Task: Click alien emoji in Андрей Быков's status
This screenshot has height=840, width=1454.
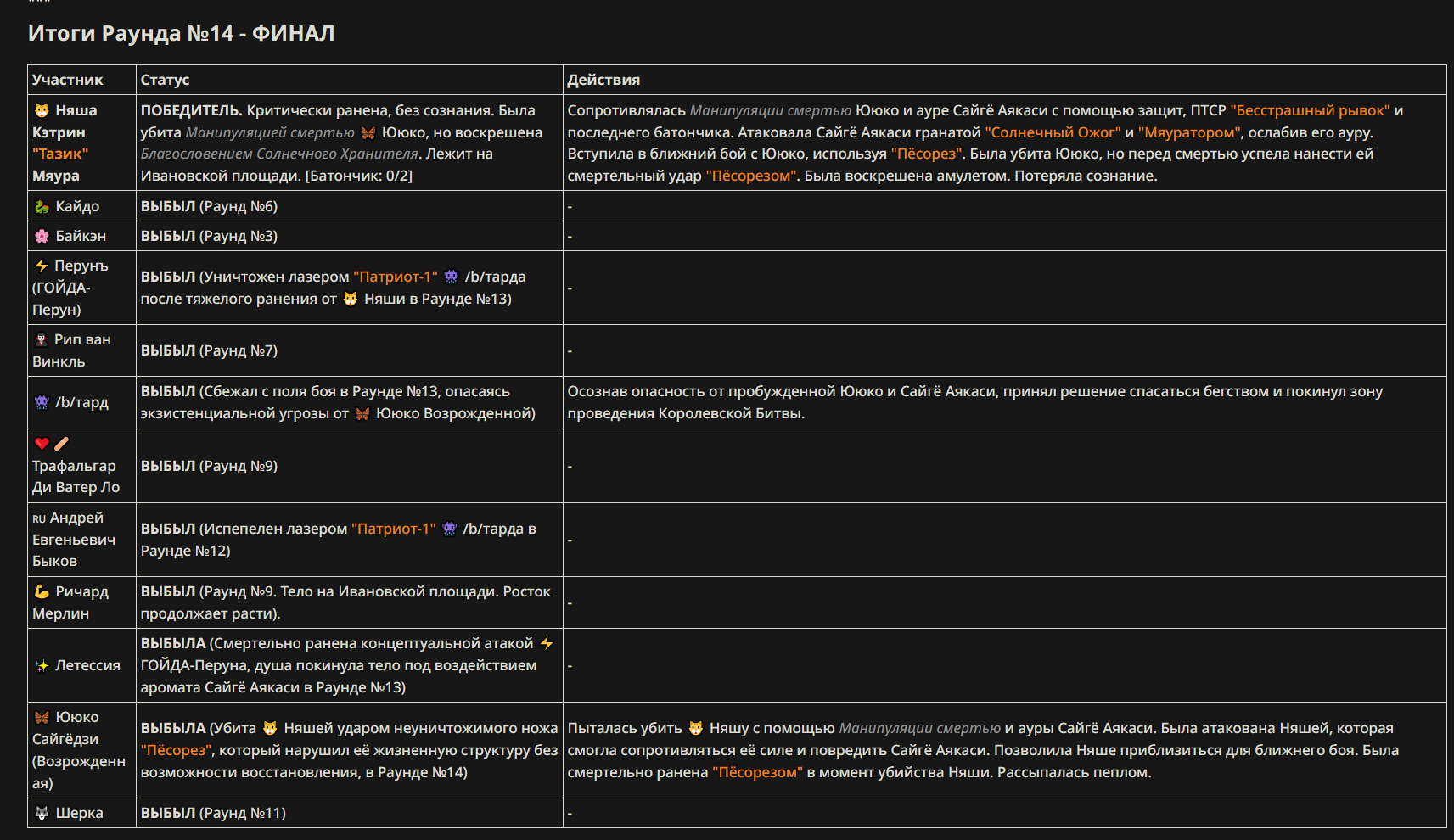Action: tap(449, 529)
